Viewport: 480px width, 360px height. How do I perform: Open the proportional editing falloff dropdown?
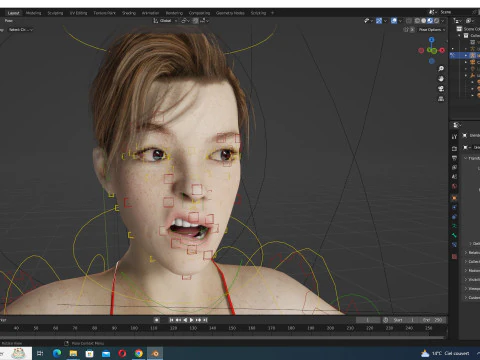coord(205,21)
